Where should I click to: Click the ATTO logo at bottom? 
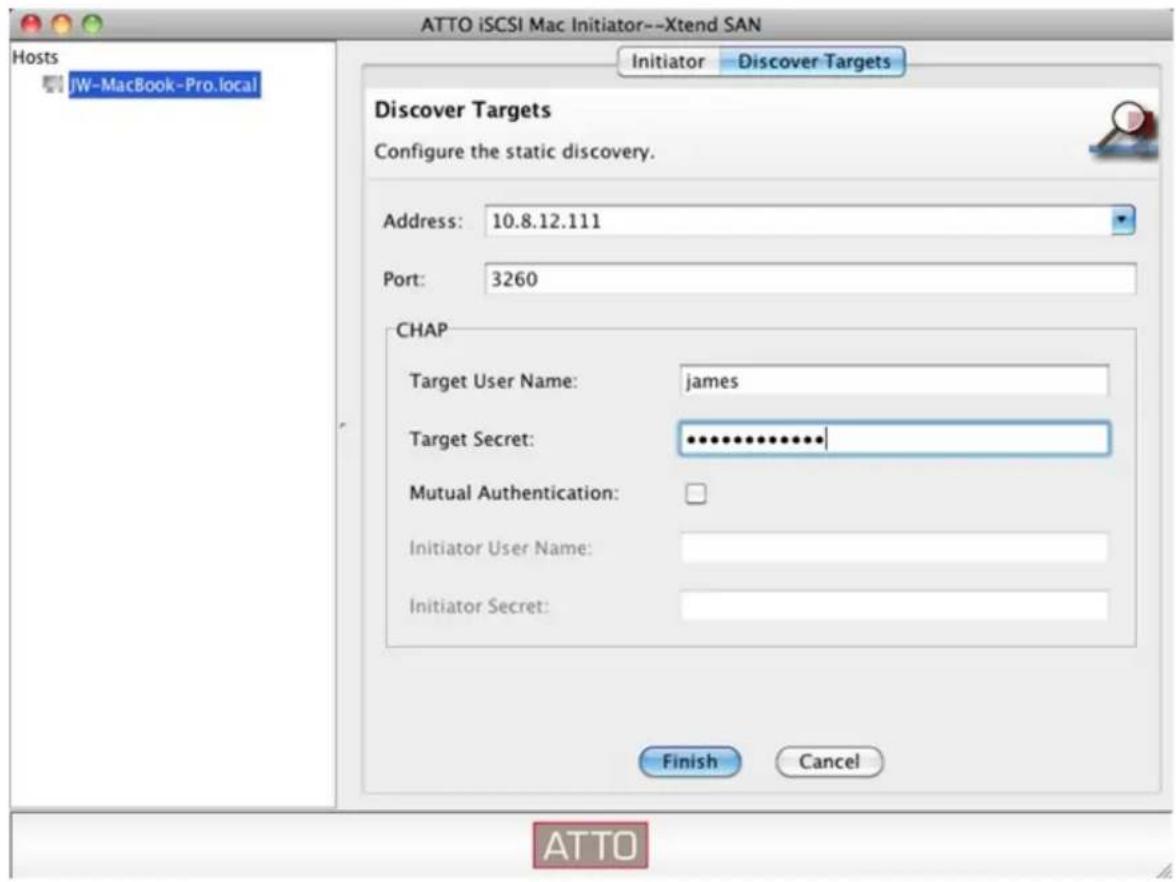pyautogui.click(x=590, y=845)
